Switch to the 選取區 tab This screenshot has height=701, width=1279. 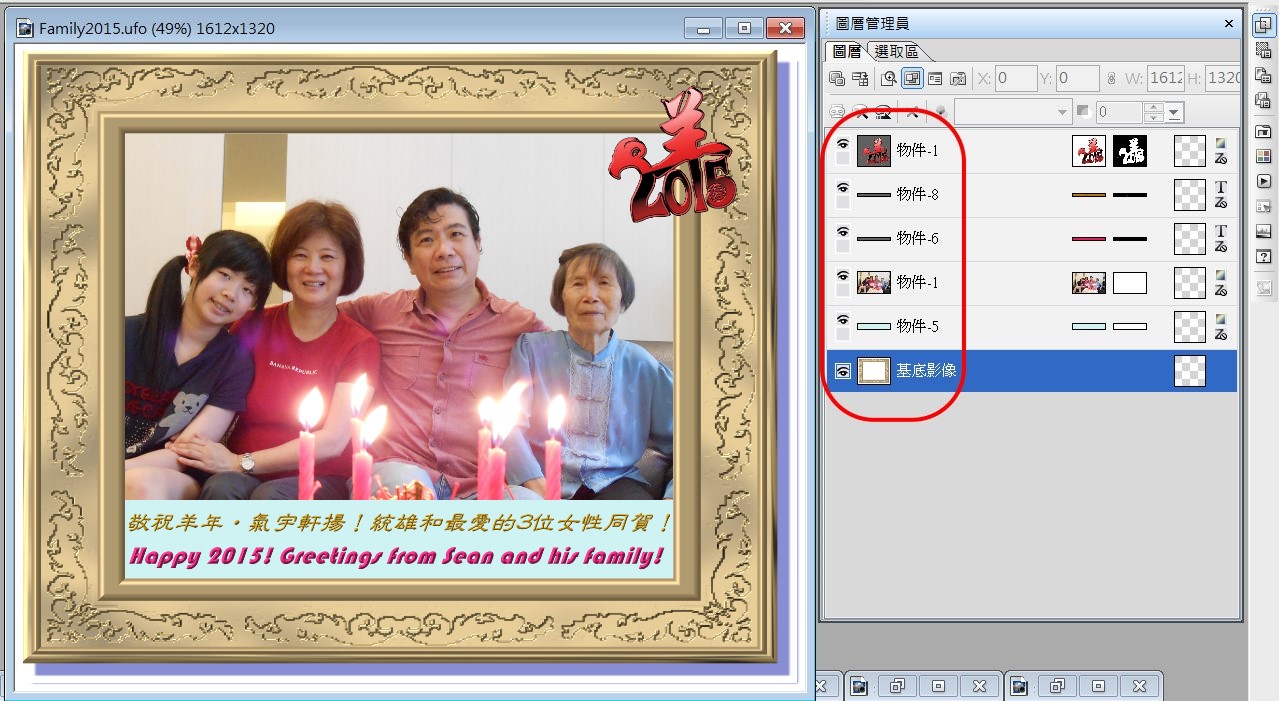click(896, 52)
